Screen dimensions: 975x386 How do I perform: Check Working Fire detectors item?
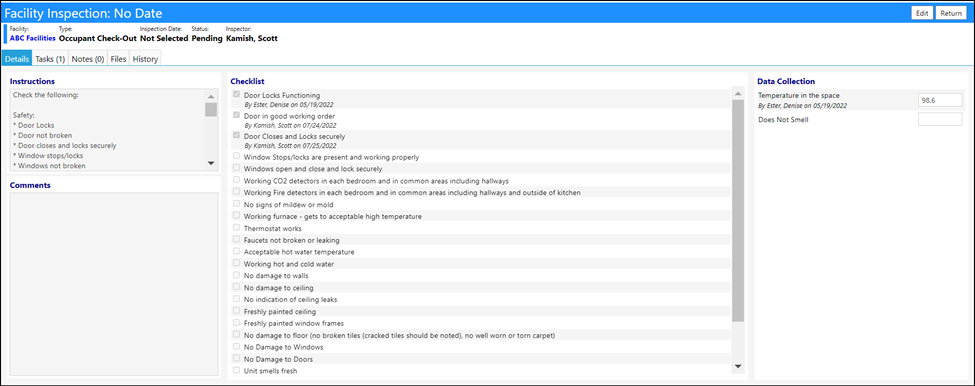point(236,192)
